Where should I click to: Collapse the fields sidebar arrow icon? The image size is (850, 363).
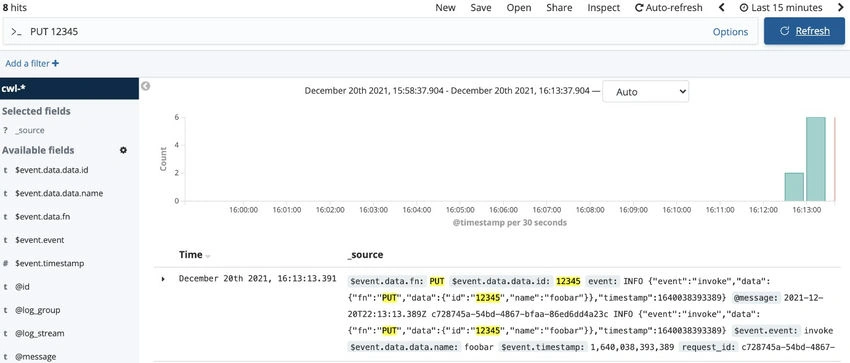[145, 86]
